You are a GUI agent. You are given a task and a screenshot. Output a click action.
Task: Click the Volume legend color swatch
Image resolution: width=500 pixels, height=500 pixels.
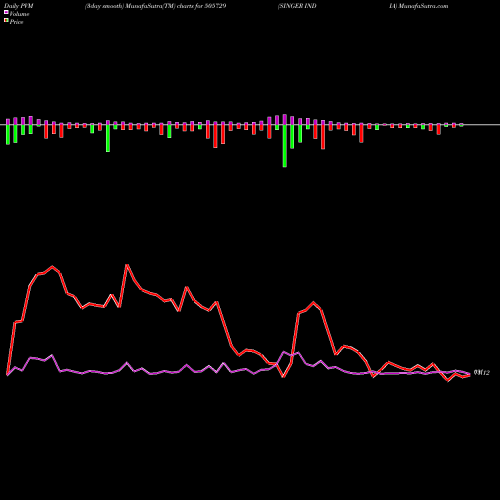pyautogui.click(x=6, y=12)
